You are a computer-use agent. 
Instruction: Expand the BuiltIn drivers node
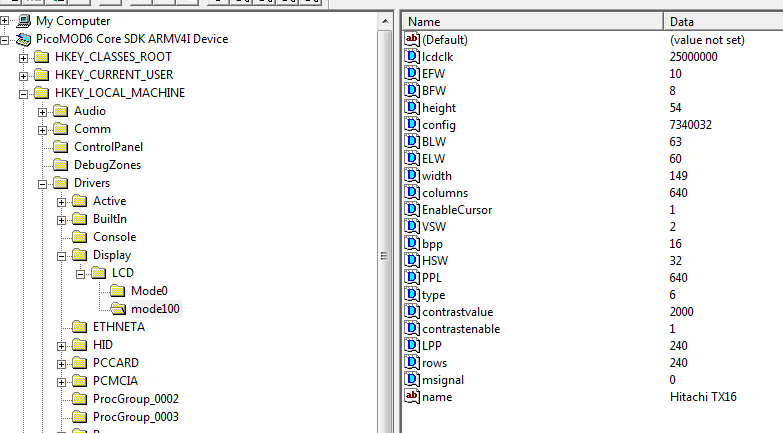click(x=62, y=219)
